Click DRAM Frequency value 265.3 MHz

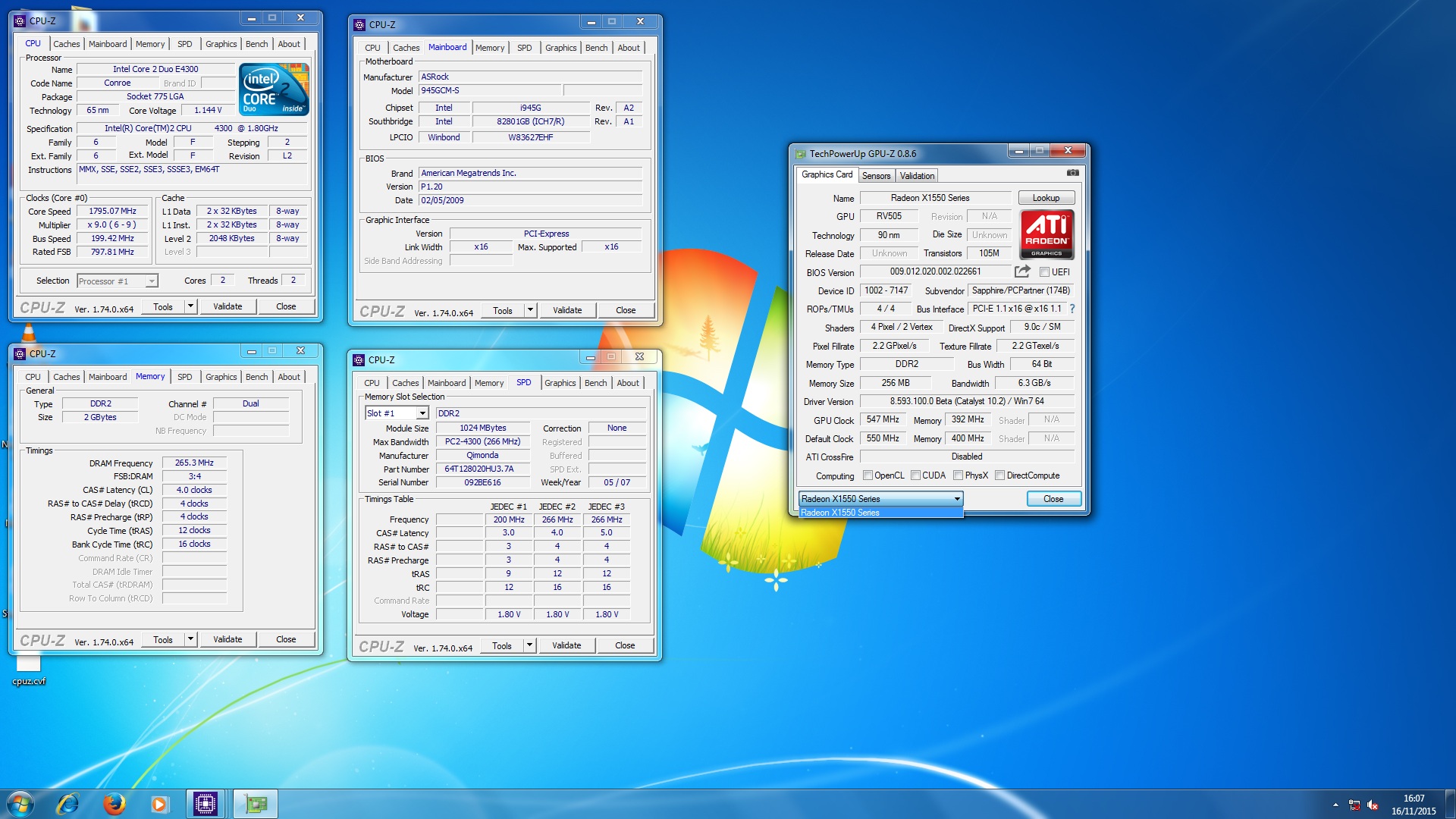pos(194,463)
